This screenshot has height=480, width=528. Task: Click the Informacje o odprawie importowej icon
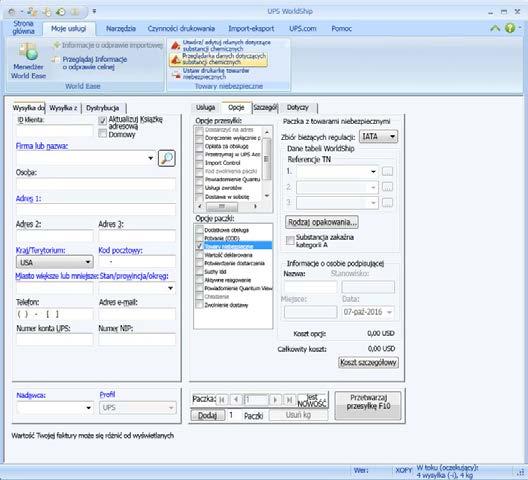click(x=57, y=45)
